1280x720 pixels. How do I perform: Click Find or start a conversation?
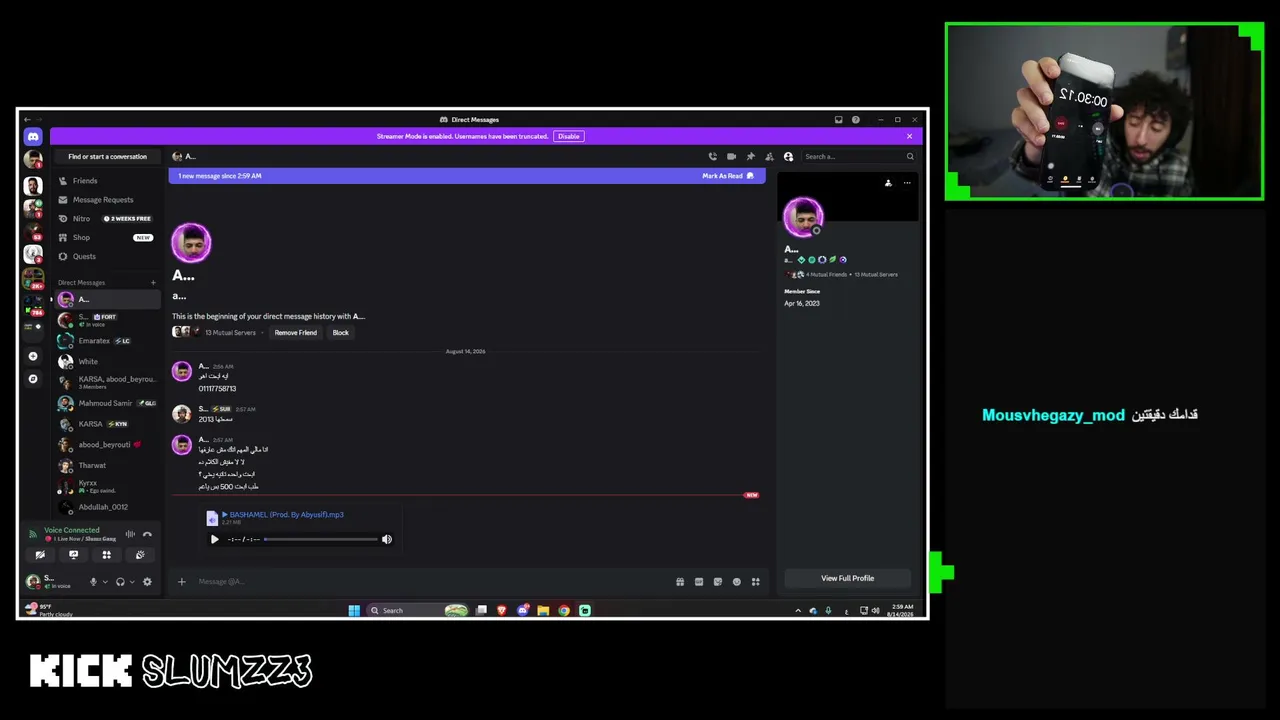tap(107, 157)
